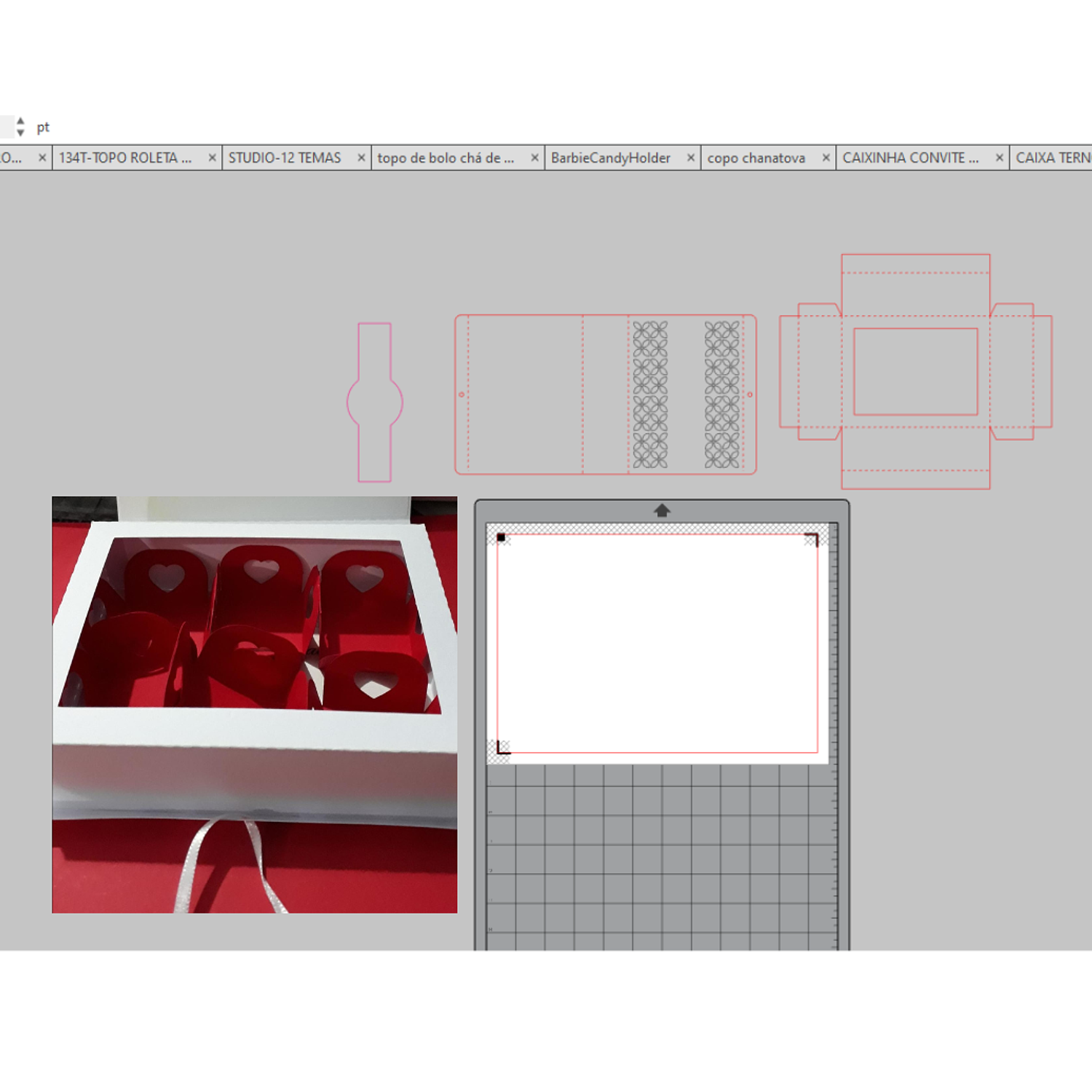Image resolution: width=1092 pixels, height=1092 pixels.
Task: Switch to the topo de bolo chá tab
Action: [x=446, y=158]
